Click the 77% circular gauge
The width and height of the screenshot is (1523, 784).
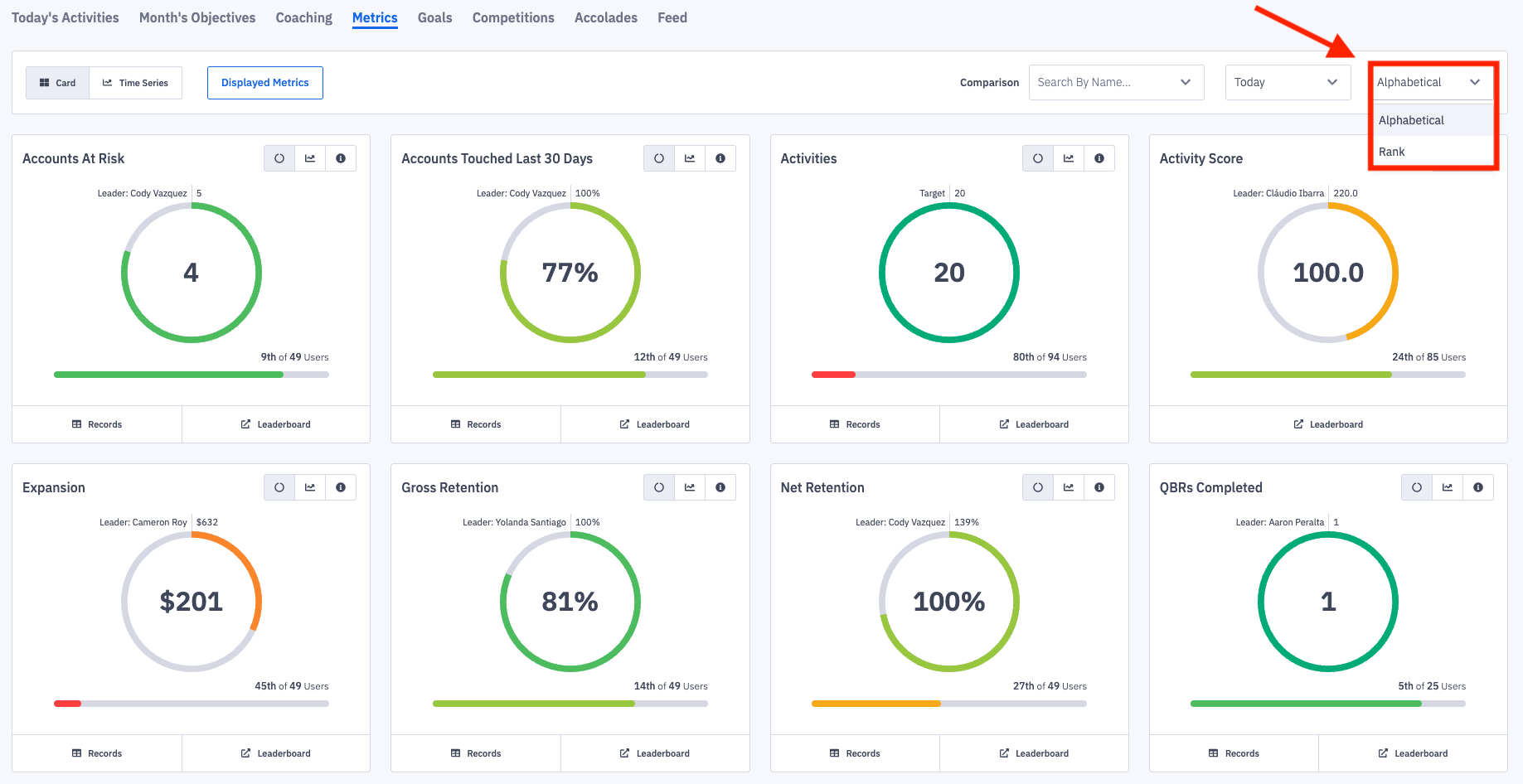point(570,273)
